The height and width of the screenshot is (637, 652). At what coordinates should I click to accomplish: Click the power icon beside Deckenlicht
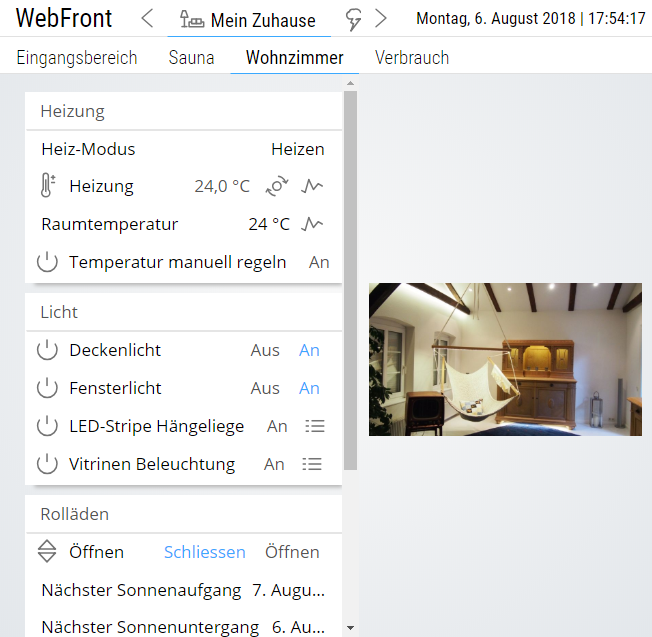[x=48, y=350]
